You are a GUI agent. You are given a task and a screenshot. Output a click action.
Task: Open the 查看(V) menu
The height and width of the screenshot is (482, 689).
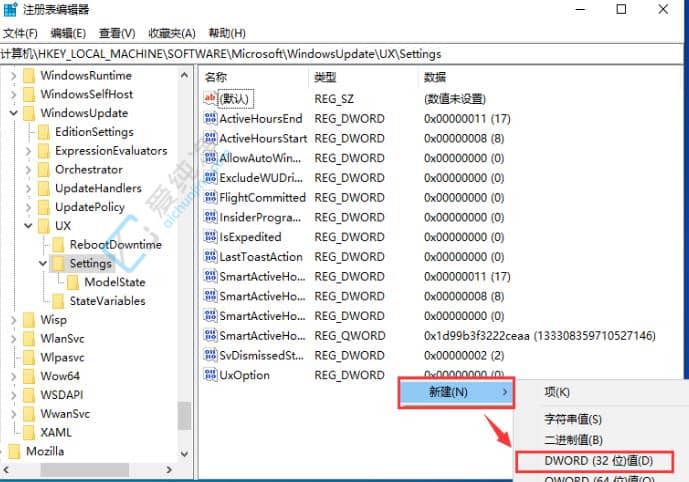pyautogui.click(x=117, y=33)
